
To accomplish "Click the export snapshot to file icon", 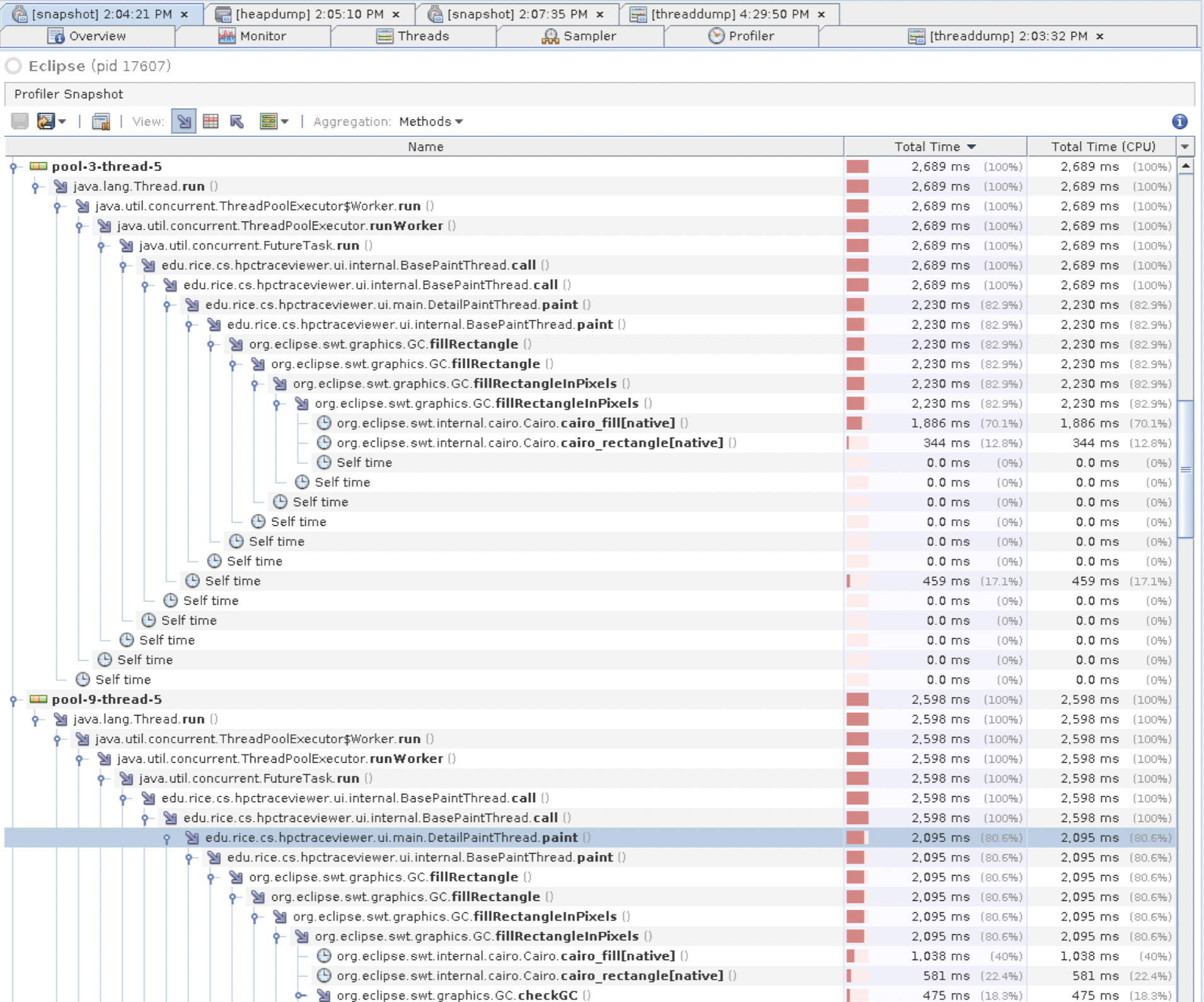I will [x=44, y=121].
